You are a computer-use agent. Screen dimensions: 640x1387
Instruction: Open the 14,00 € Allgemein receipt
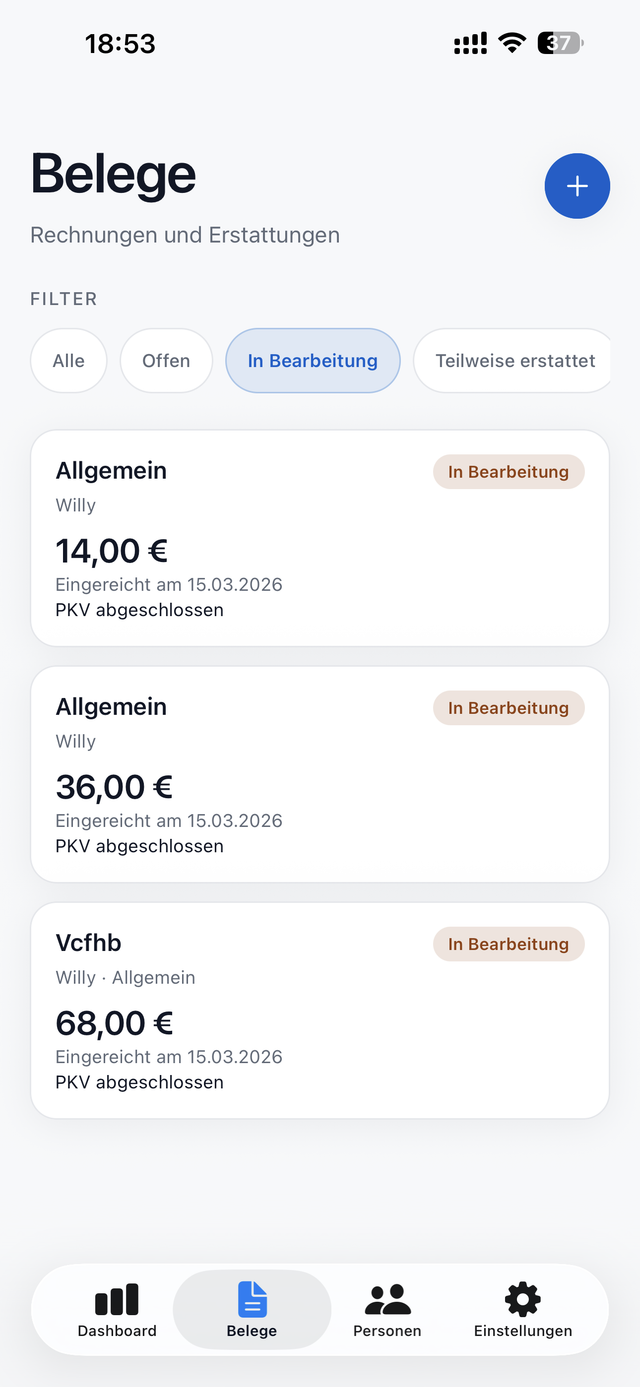[319, 537]
